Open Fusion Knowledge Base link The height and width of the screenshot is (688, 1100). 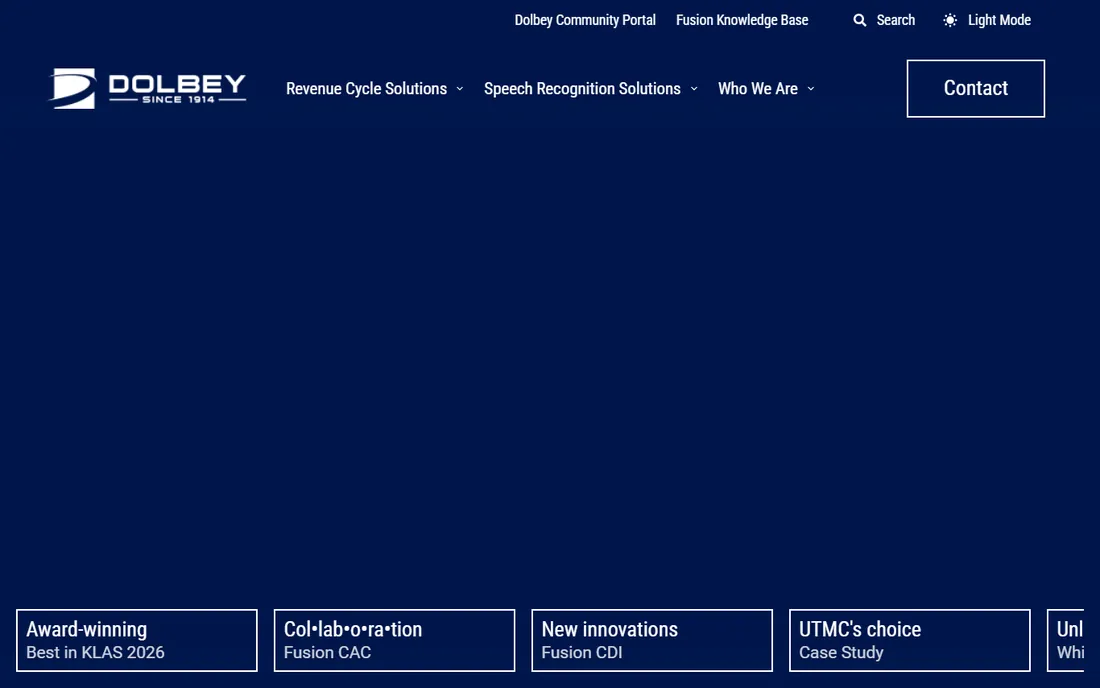(x=742, y=20)
